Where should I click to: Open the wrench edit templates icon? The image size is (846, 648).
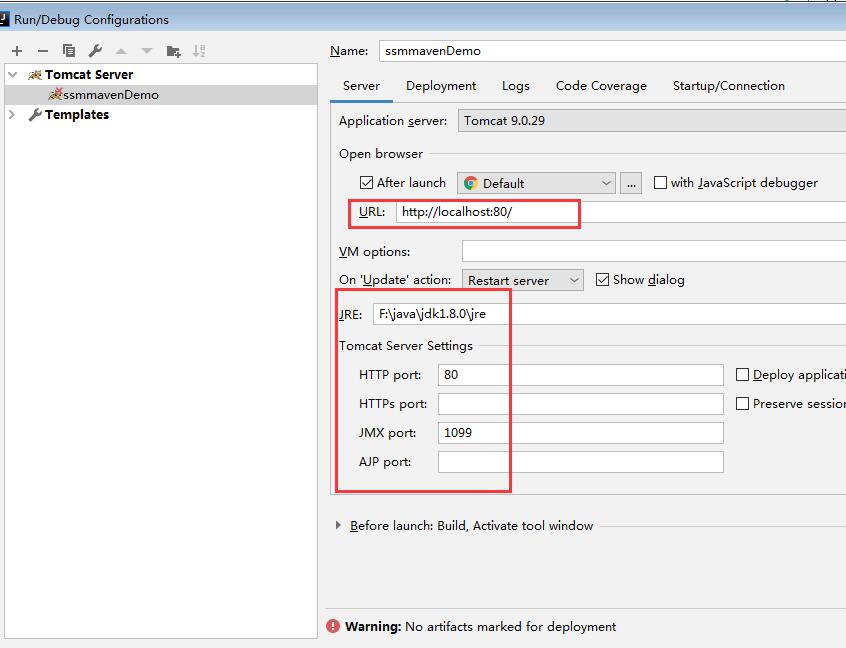[x=95, y=51]
